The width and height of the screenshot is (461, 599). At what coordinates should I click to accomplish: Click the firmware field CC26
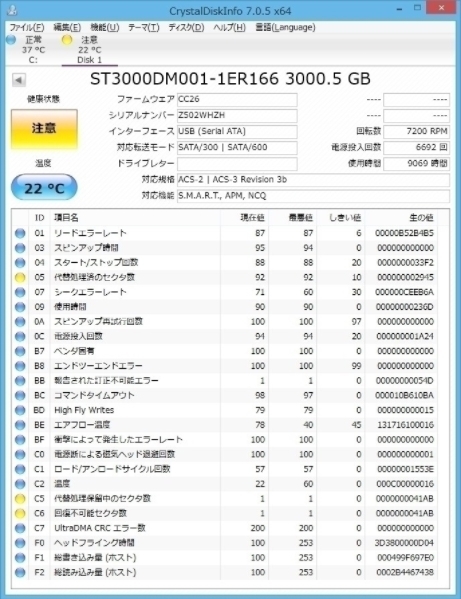click(x=237, y=99)
